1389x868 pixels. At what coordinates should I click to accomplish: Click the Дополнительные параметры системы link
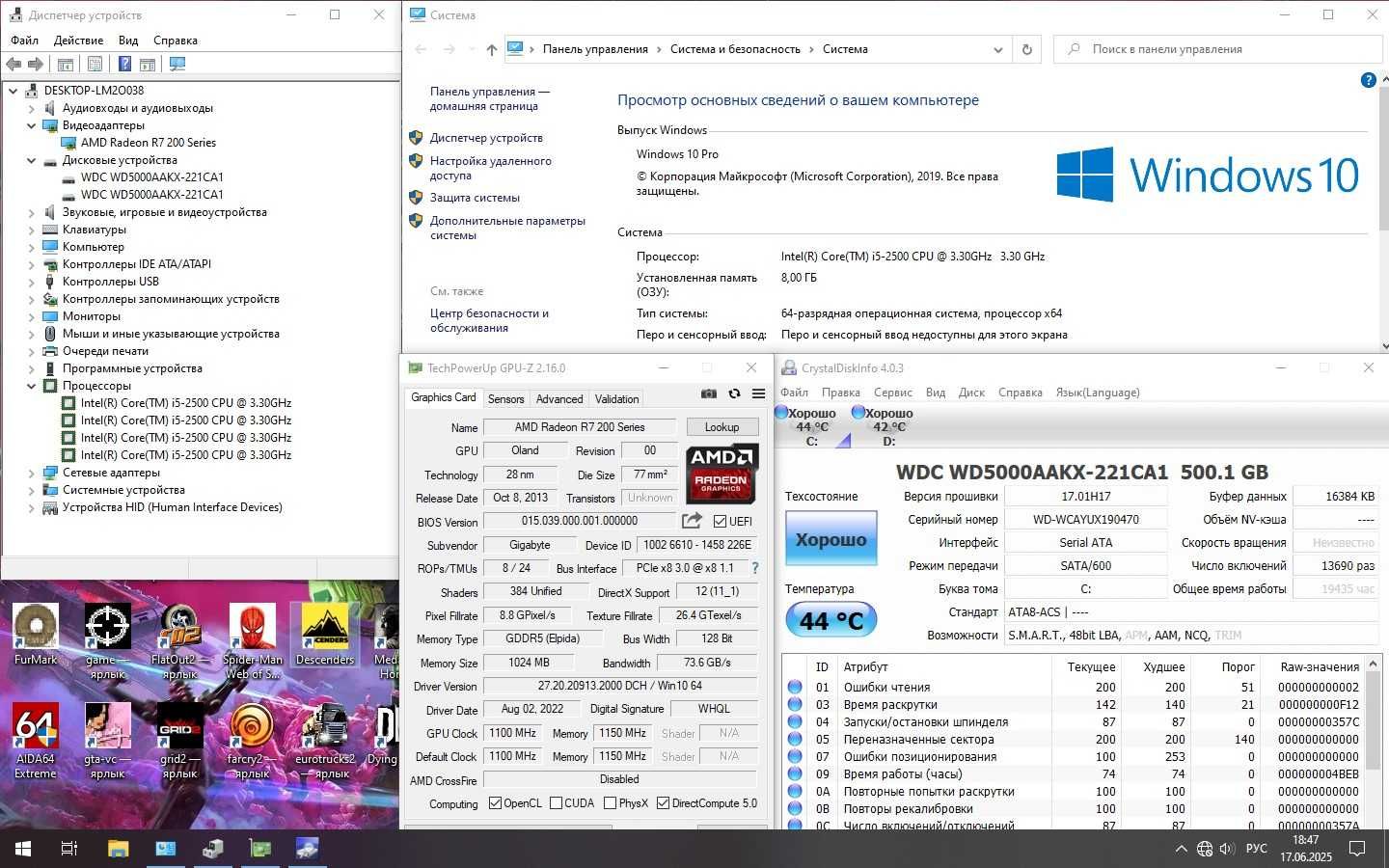coord(507,228)
